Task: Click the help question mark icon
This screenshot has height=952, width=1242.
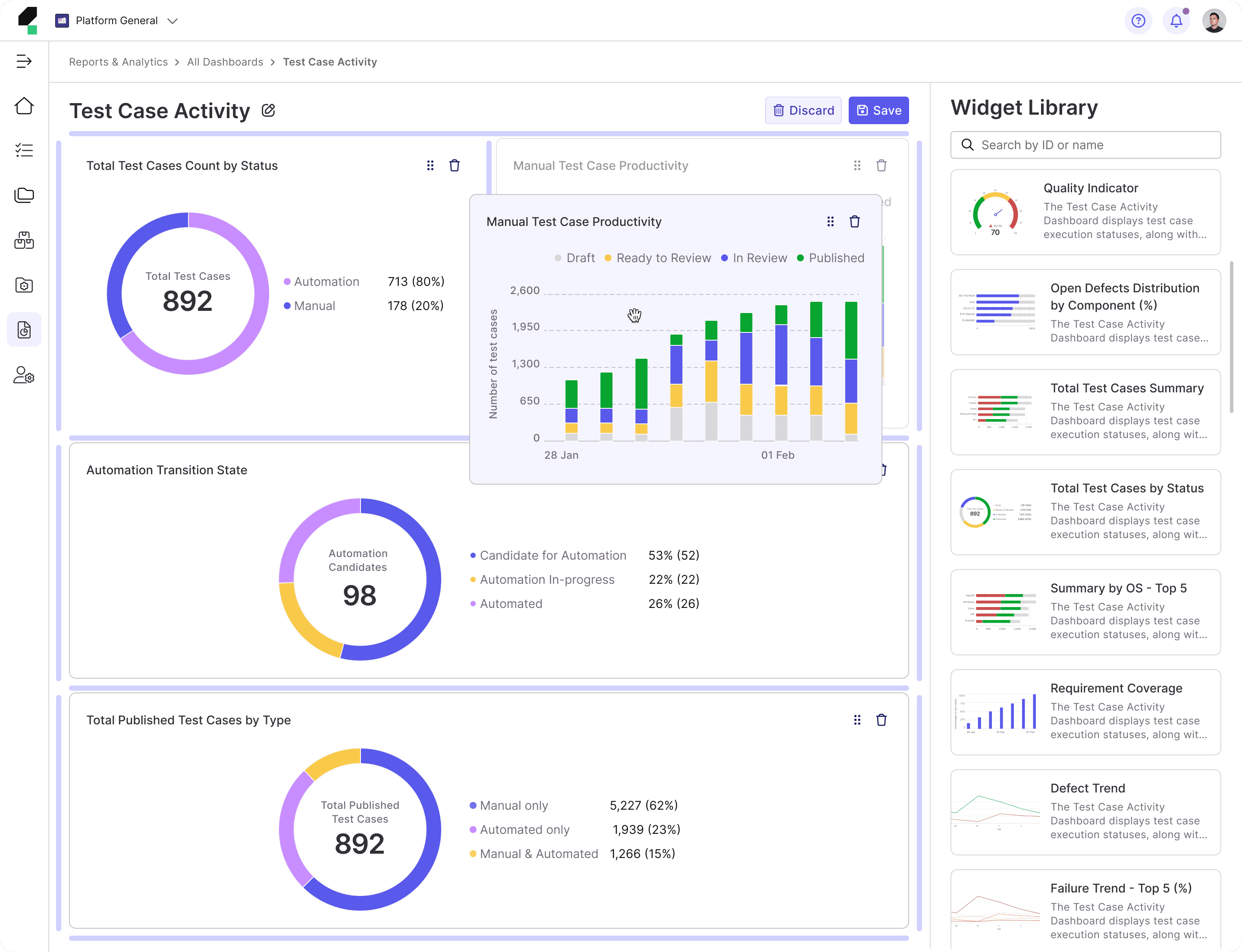Action: click(x=1138, y=21)
